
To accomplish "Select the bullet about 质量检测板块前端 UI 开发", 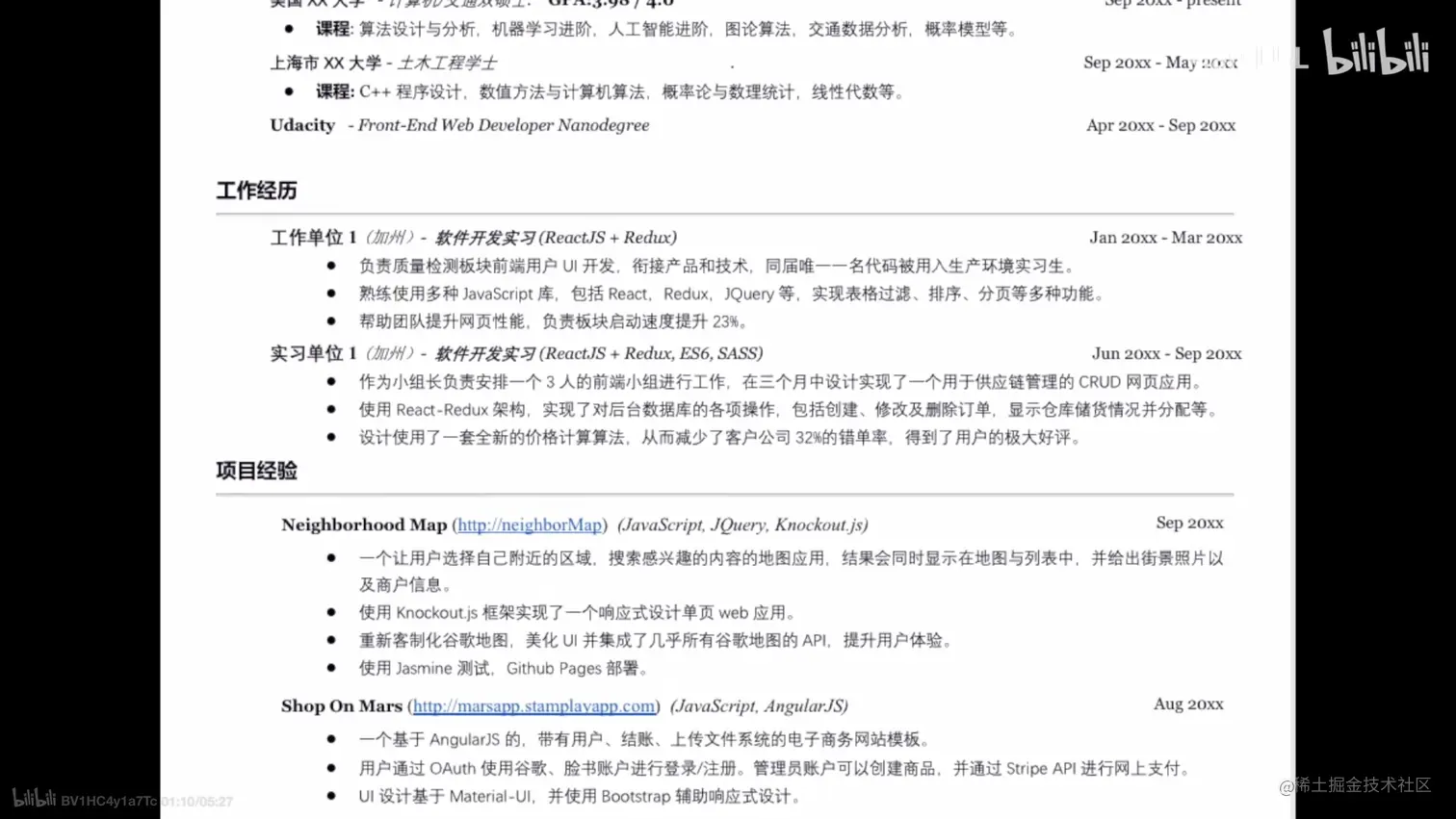I will pos(717,266).
